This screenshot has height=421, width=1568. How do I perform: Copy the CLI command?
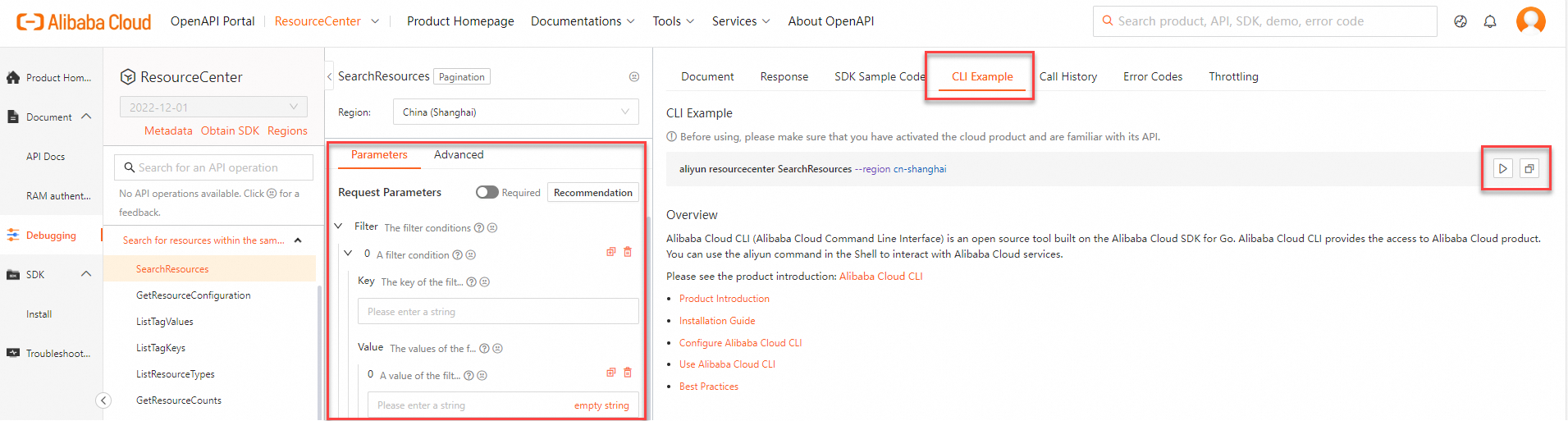point(1529,169)
